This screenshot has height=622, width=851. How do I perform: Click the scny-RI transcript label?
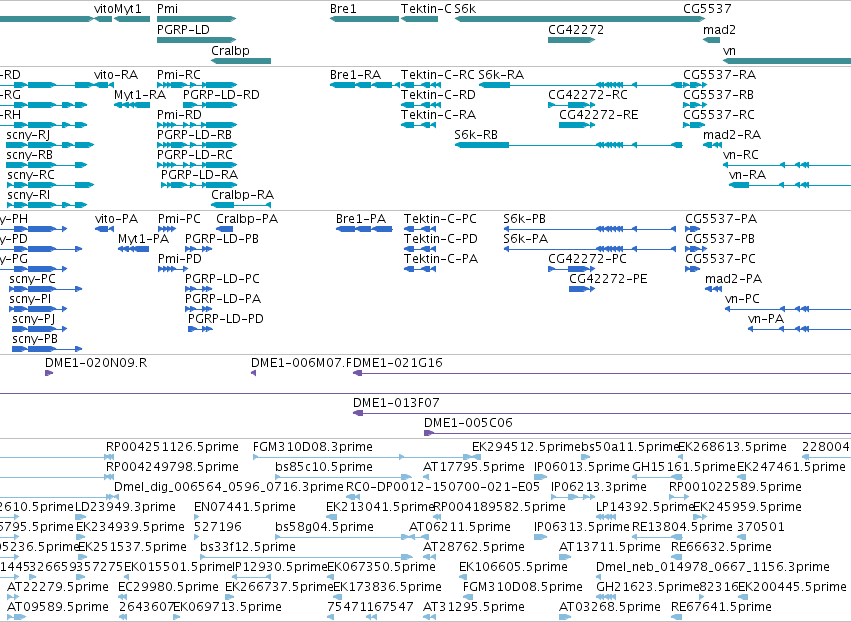[28, 195]
